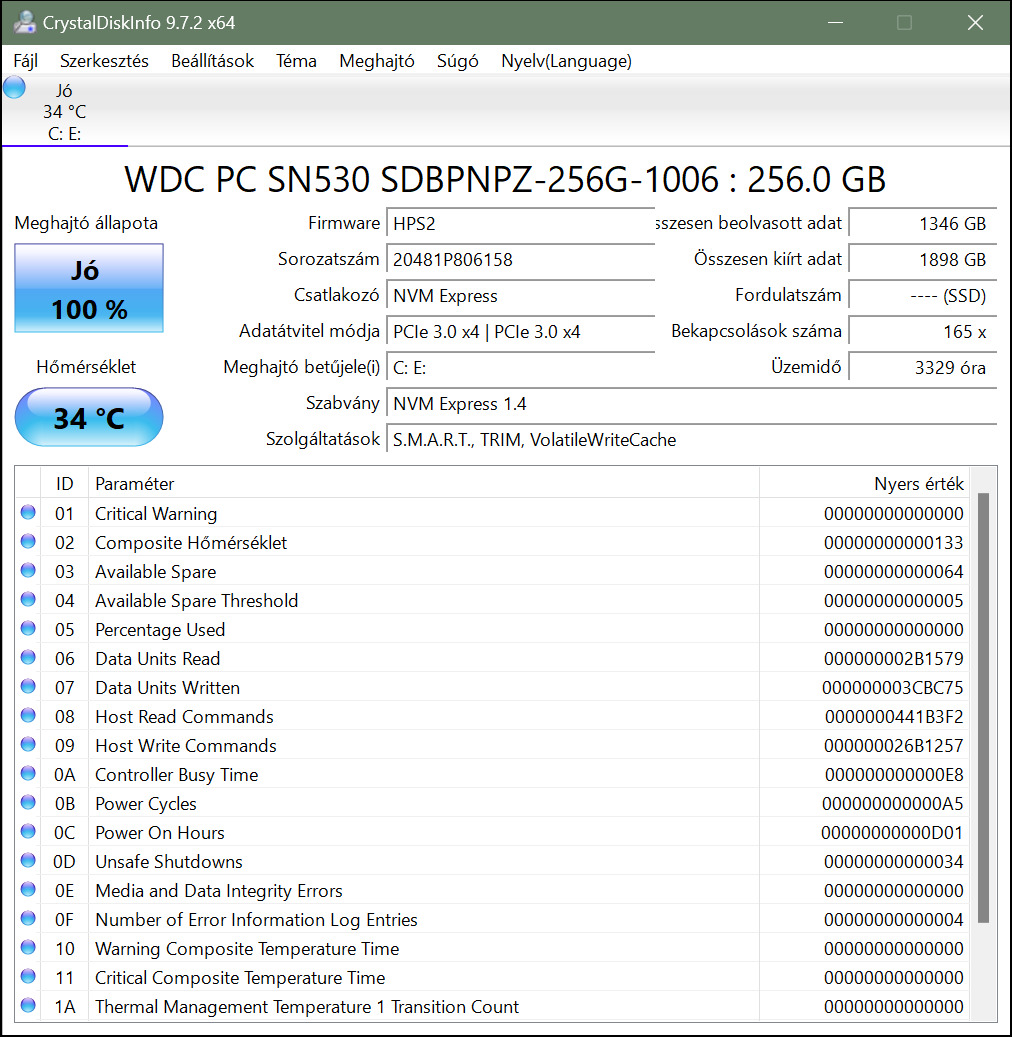Click status orb for Power On Hours row
The width and height of the screenshot is (1012, 1037).
click(28, 832)
